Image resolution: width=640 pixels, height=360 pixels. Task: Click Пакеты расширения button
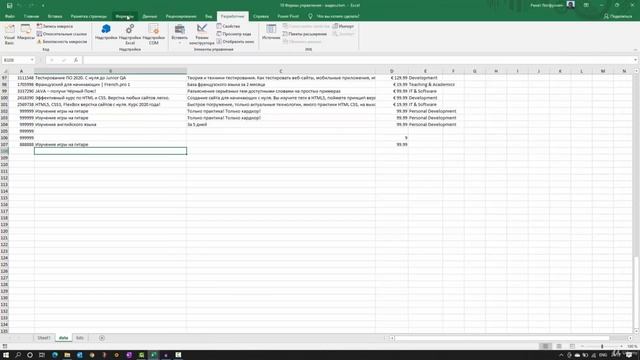pyautogui.click(x=305, y=34)
